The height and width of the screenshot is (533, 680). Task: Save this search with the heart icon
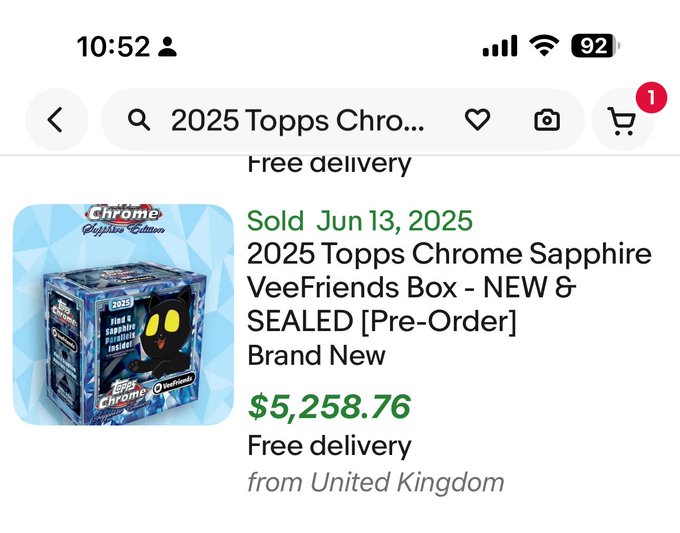click(478, 120)
